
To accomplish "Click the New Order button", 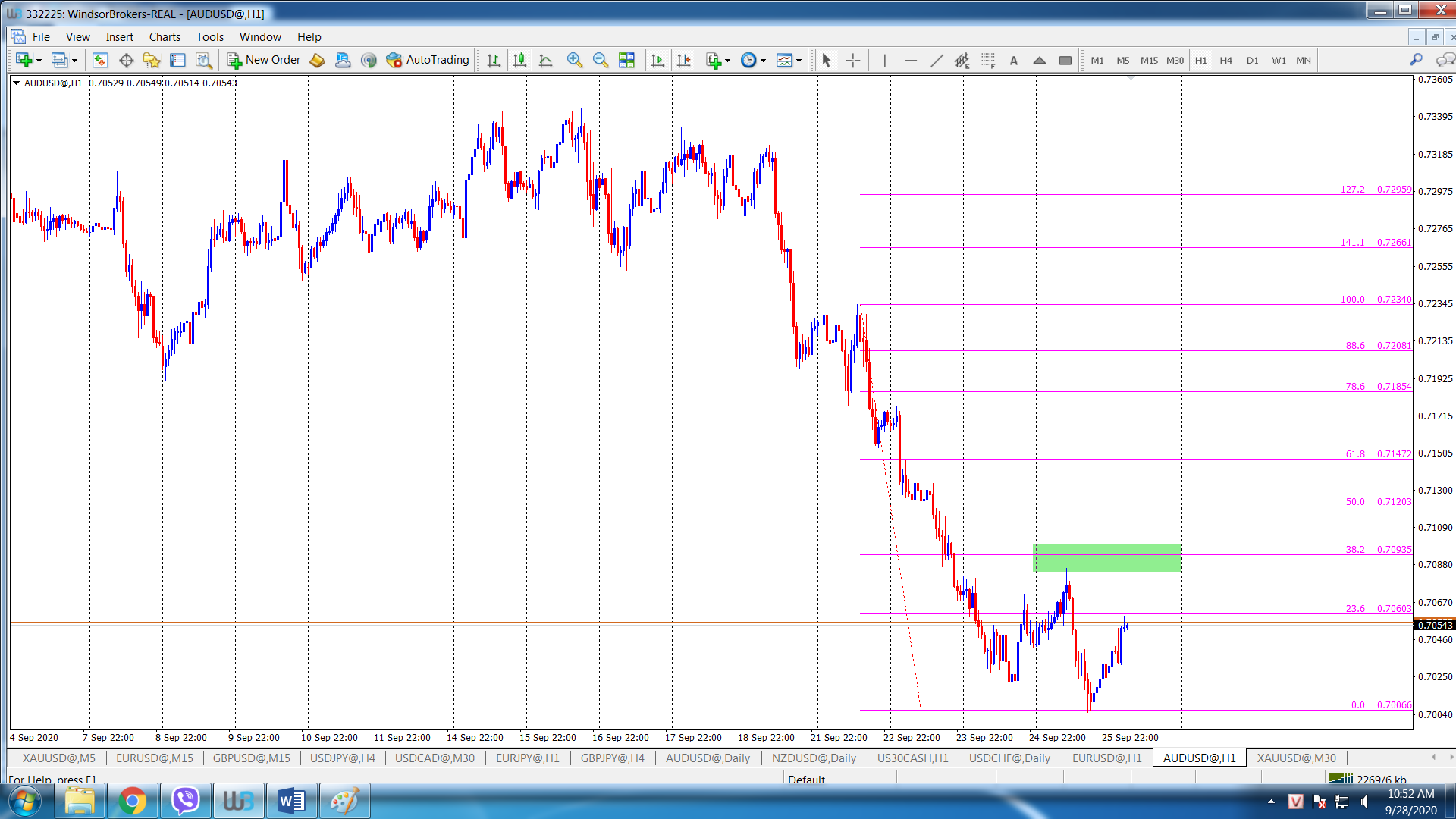I will tap(264, 60).
